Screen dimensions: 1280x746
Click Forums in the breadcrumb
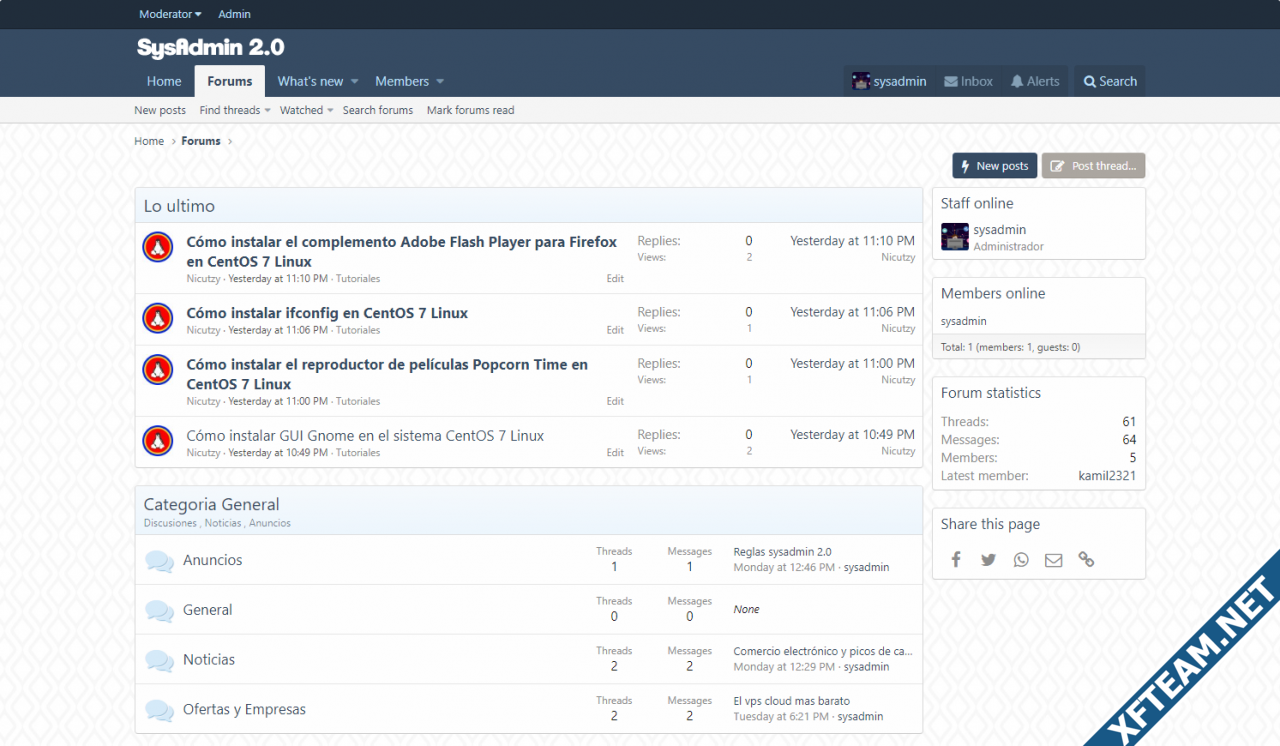click(201, 141)
